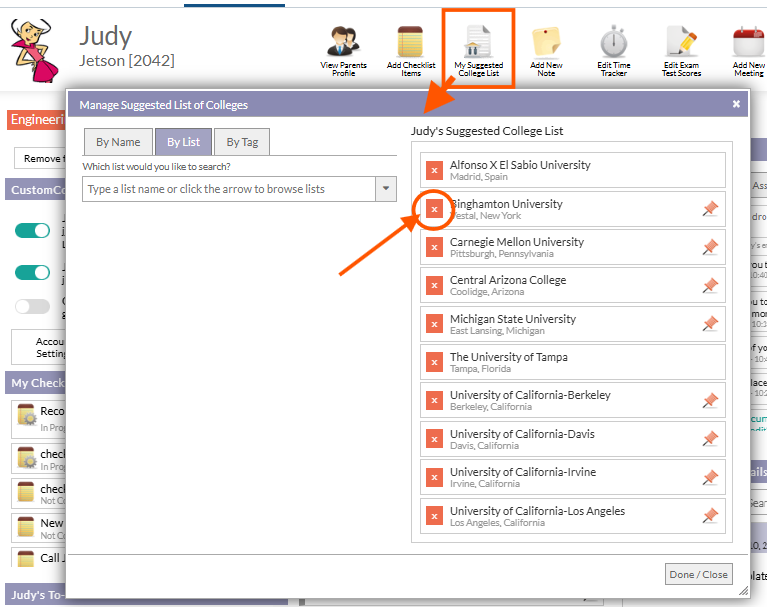Click the Alfonso X El Sabio University name

520,165
